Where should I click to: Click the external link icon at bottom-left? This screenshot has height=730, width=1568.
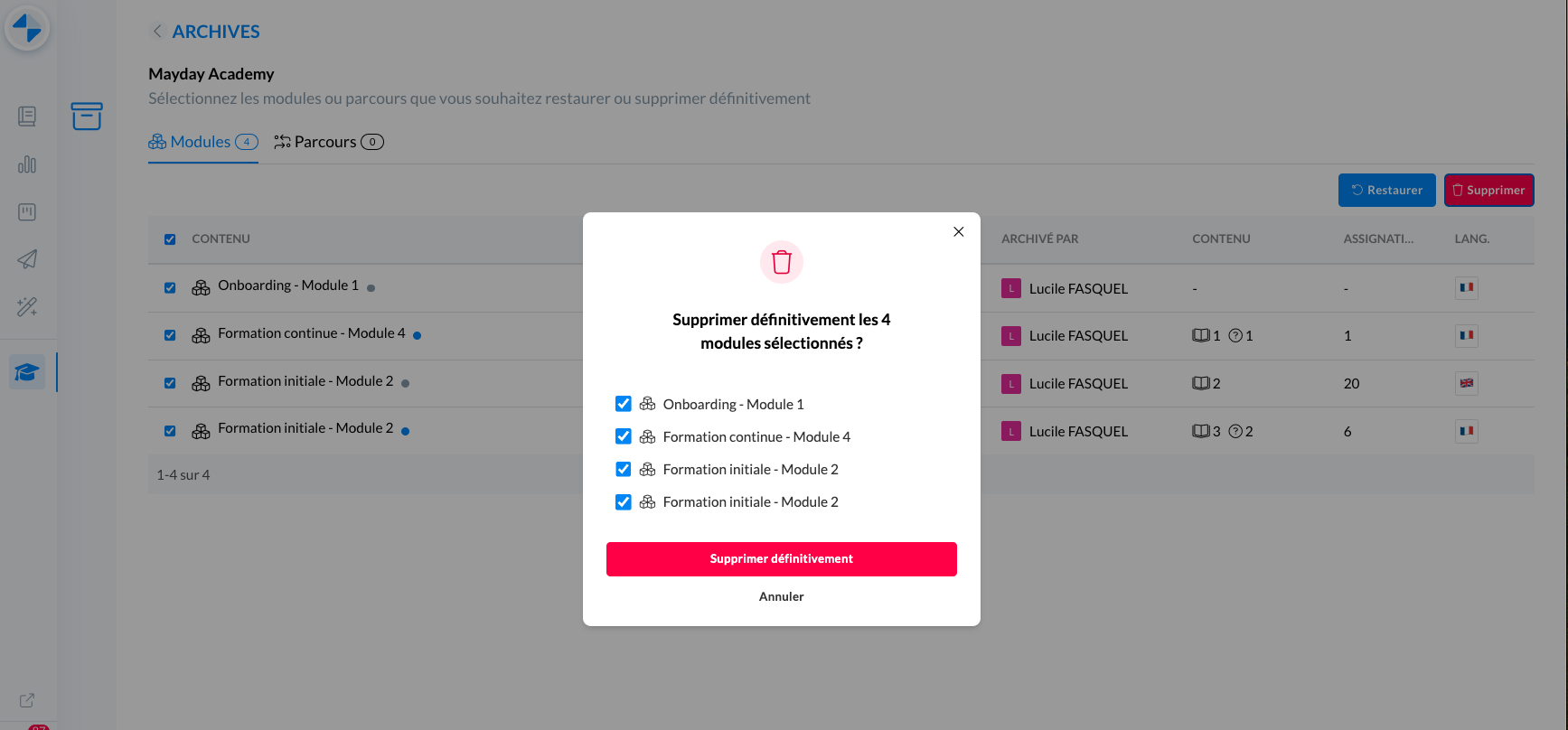click(27, 700)
